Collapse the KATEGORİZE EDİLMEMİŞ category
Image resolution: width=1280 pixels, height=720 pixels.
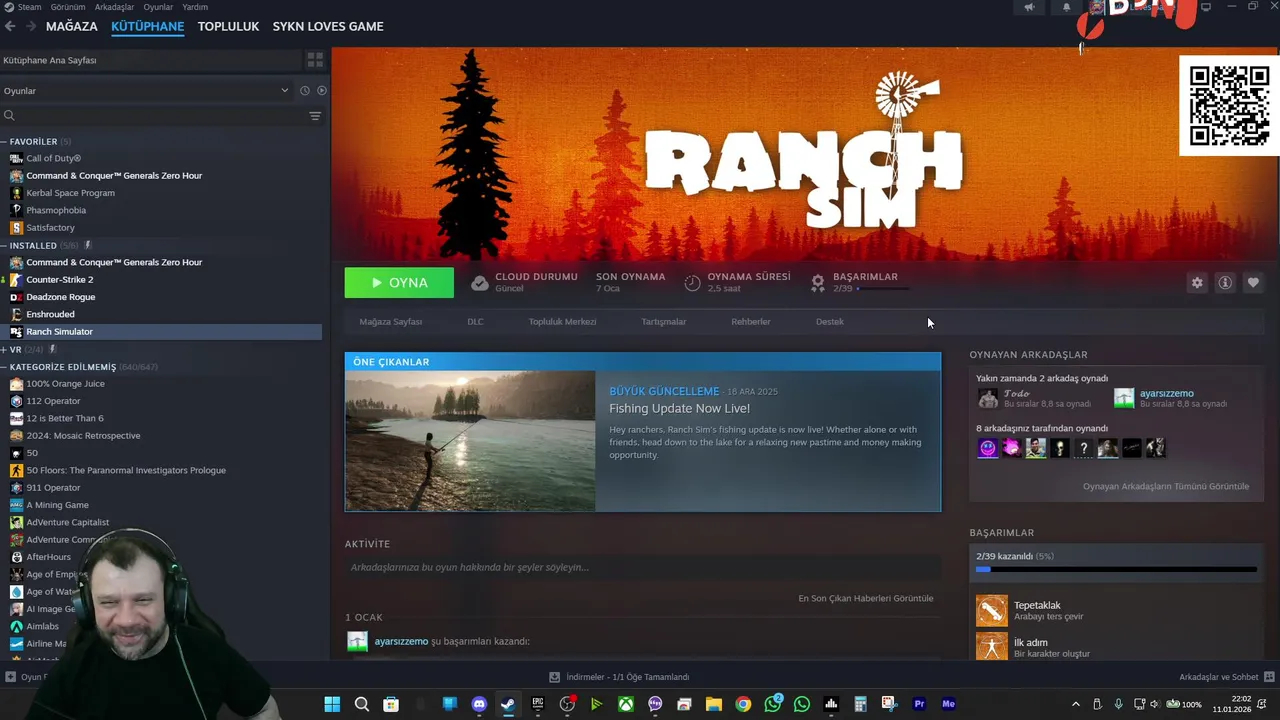pos(4,367)
